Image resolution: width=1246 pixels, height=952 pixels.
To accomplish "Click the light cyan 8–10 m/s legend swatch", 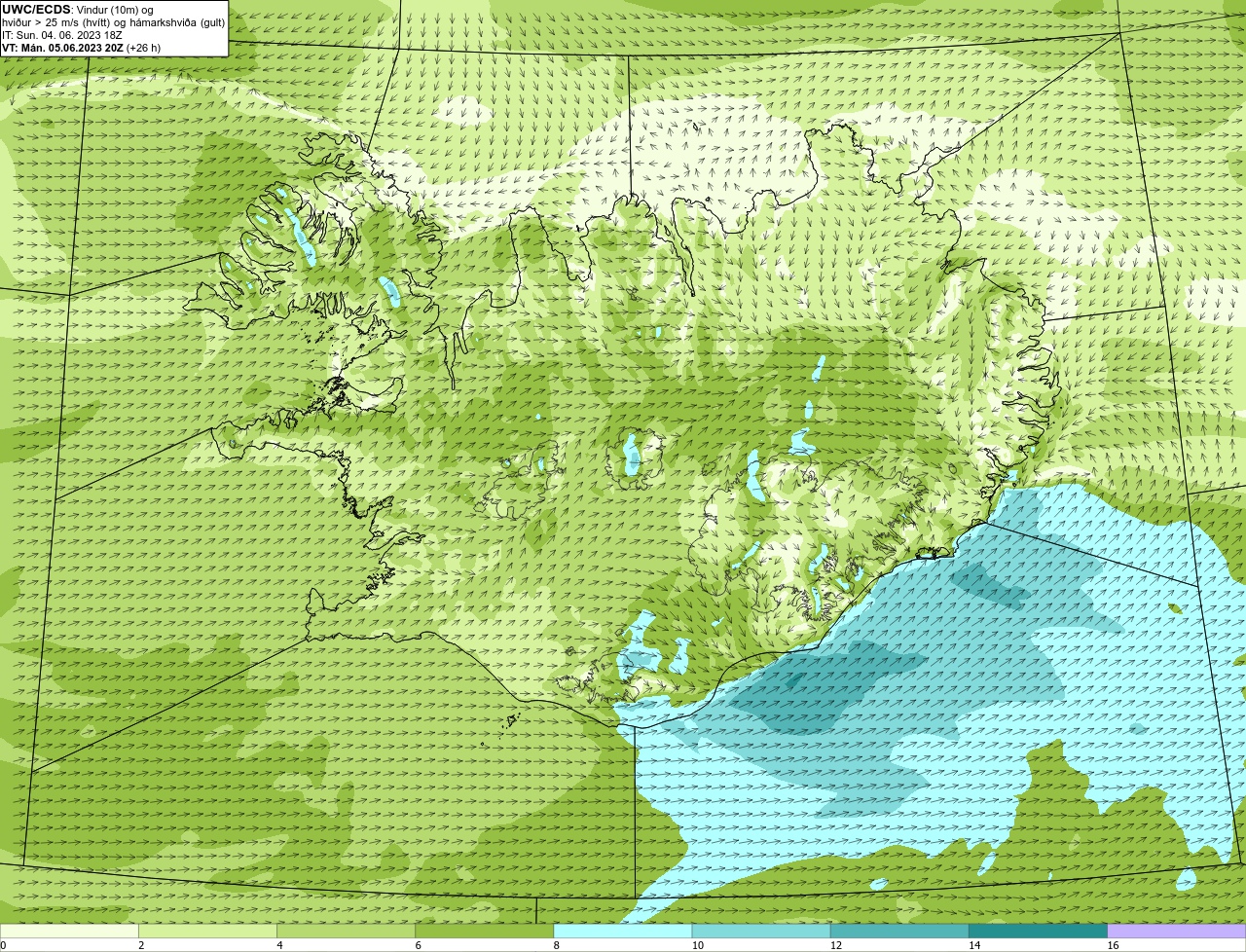I will (622, 931).
